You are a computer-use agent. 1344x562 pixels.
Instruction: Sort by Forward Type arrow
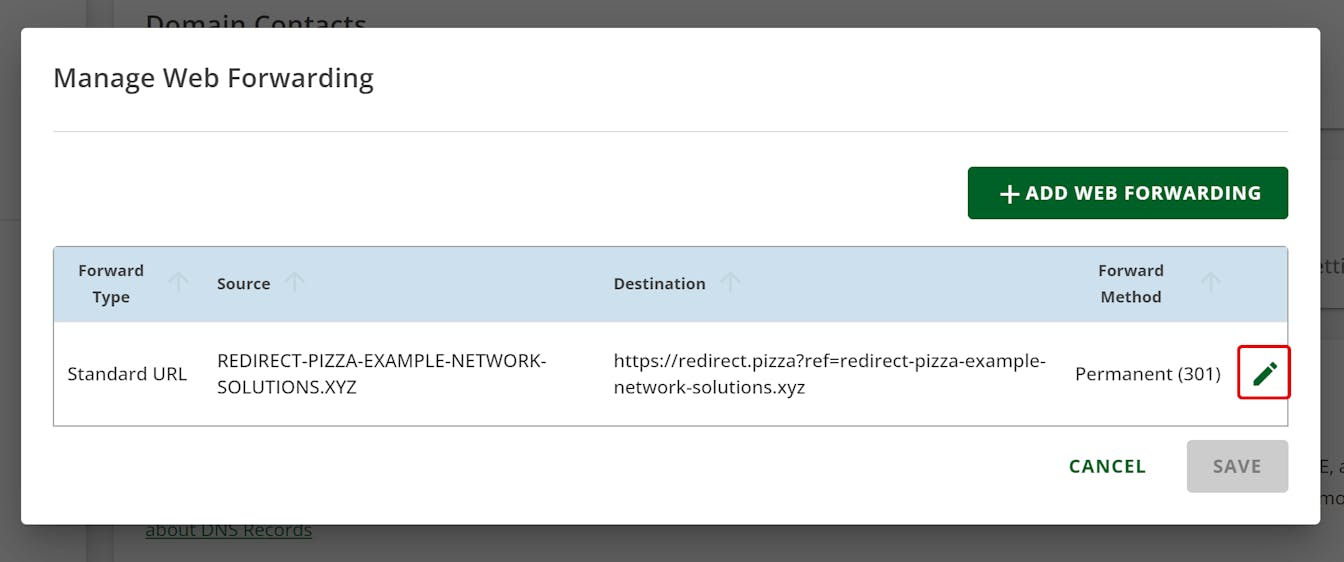[x=178, y=283]
